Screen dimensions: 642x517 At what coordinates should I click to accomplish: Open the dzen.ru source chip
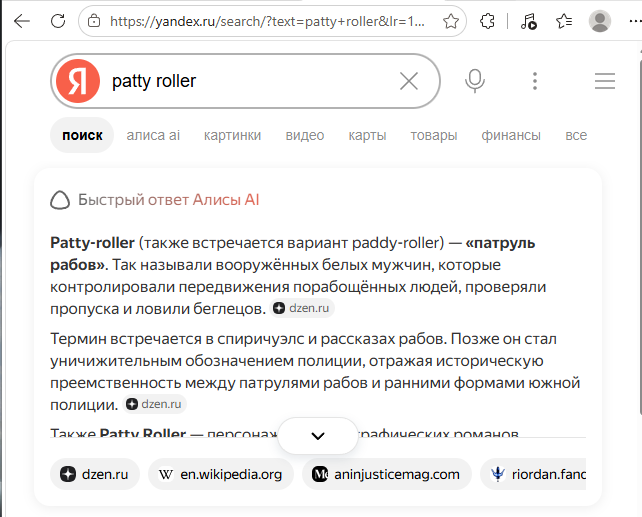(95, 474)
